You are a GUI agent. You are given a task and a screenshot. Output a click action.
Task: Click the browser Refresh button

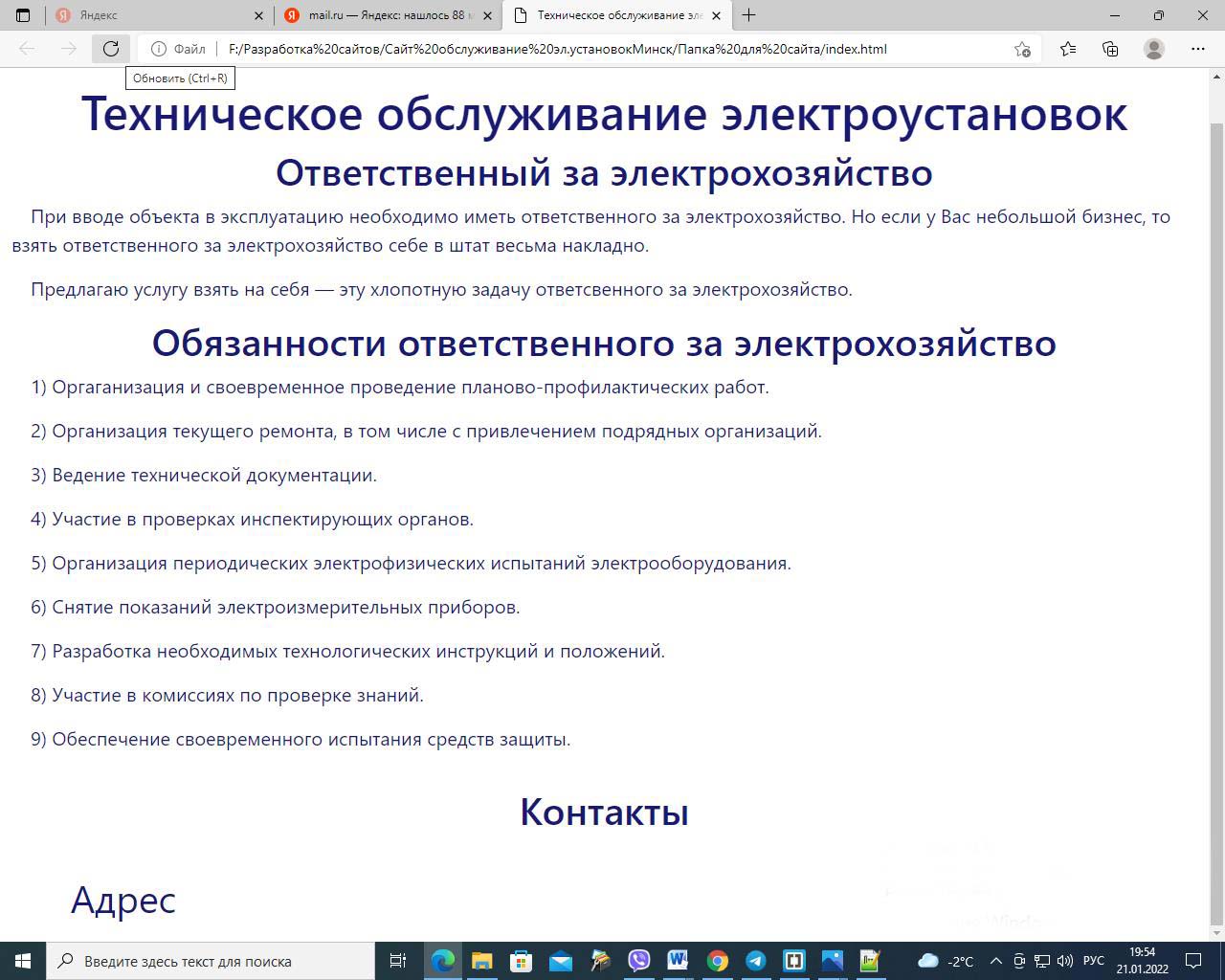pyautogui.click(x=111, y=49)
